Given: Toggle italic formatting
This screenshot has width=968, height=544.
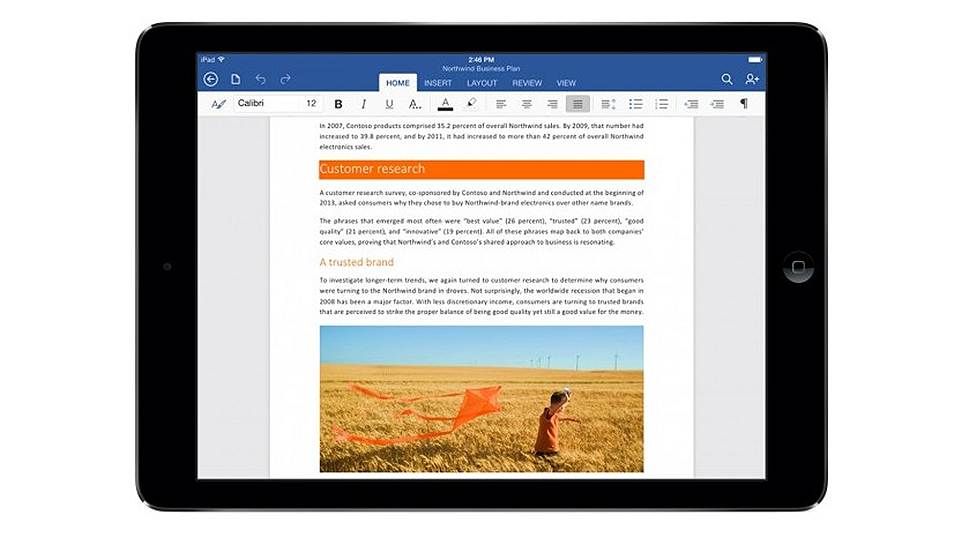Looking at the screenshot, I should (363, 104).
